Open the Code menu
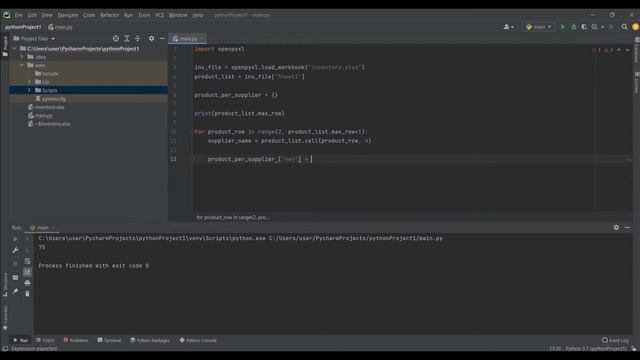The height and width of the screenshot is (360, 640). pos(89,15)
